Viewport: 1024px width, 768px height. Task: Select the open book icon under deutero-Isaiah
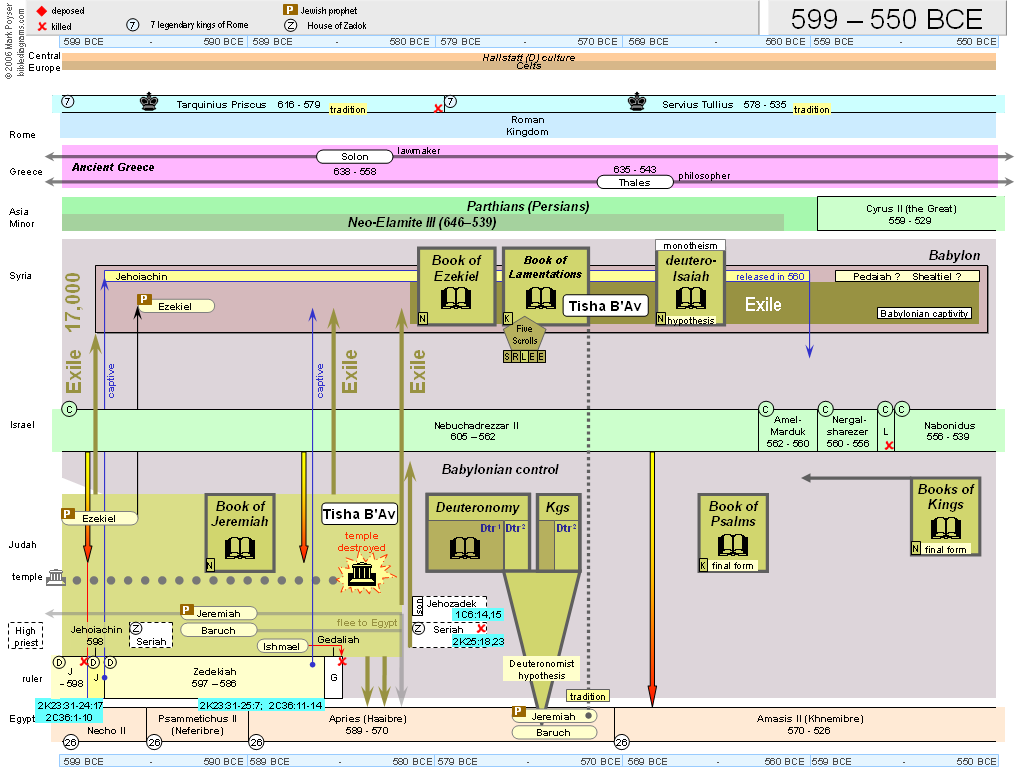point(691,298)
